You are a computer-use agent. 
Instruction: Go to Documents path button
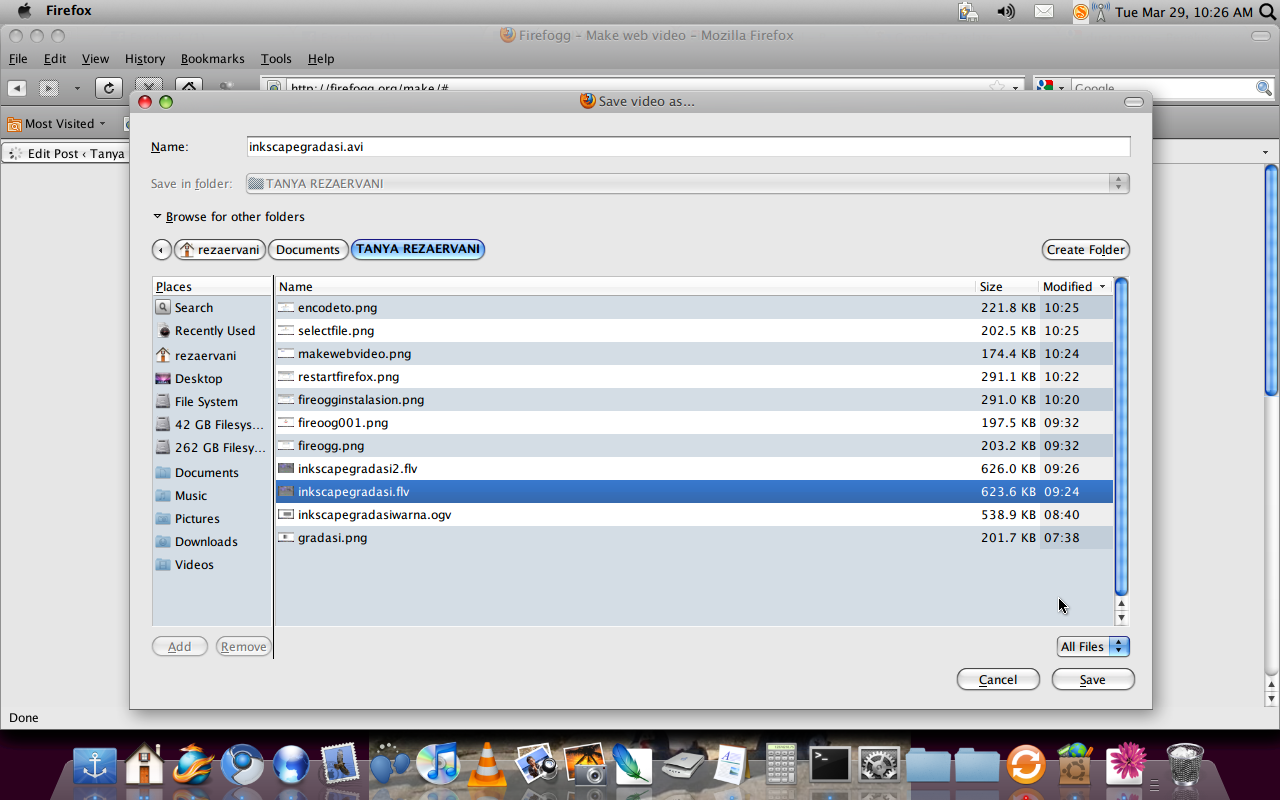308,250
